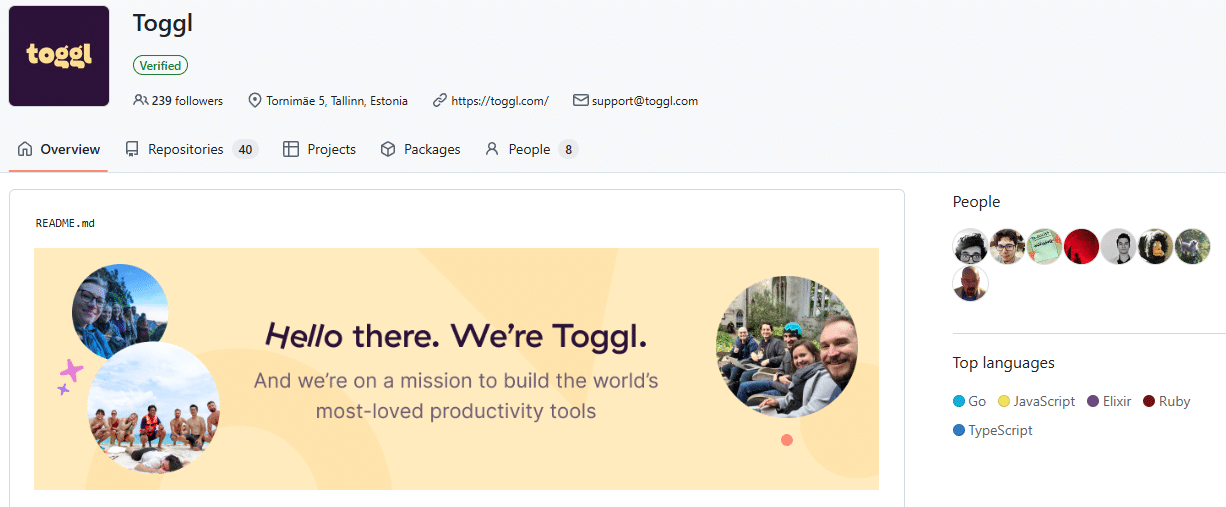Go to the Packages tab
This screenshot has height=507, width=1226.
421,149
